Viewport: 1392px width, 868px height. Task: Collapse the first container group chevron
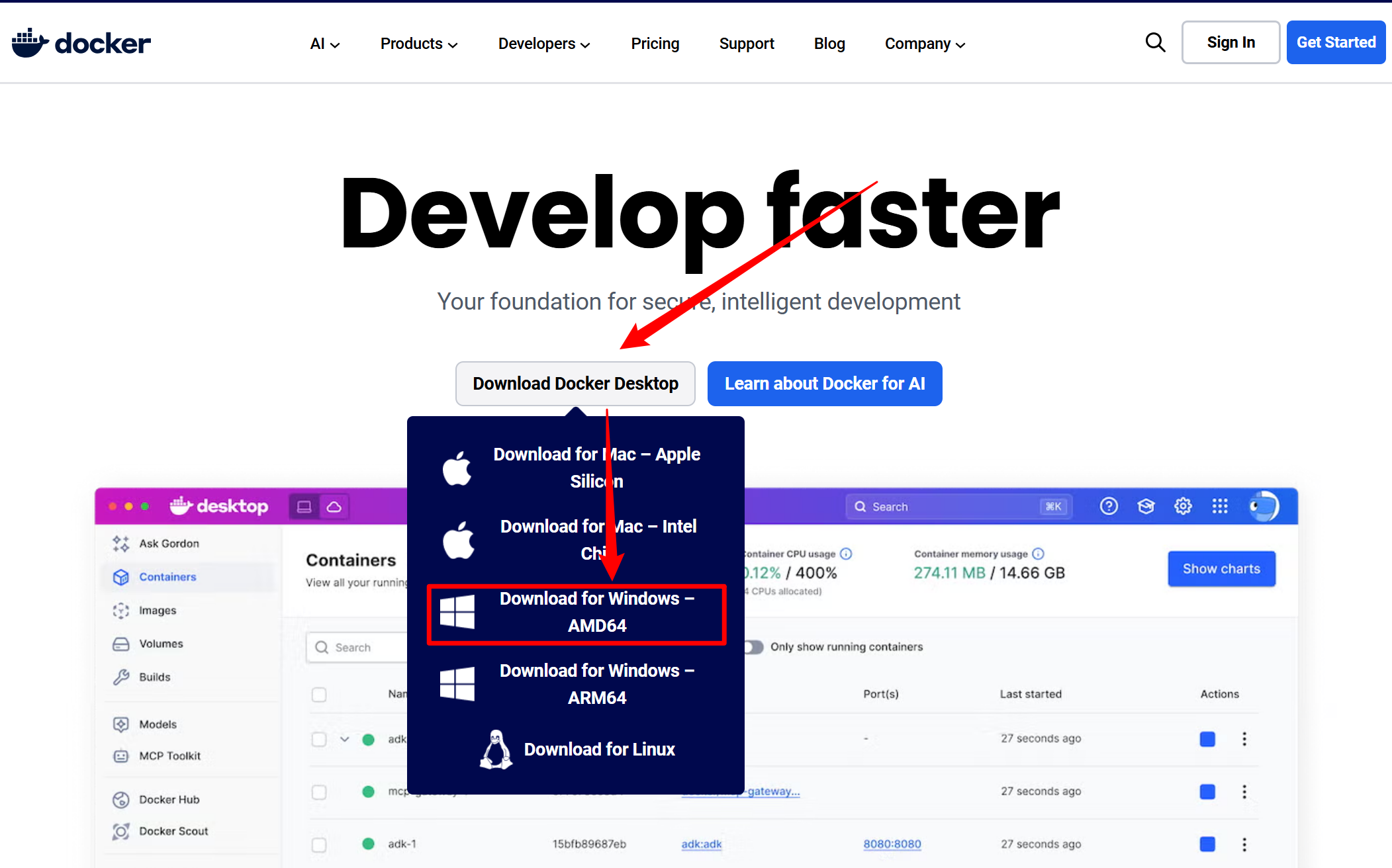click(x=345, y=739)
